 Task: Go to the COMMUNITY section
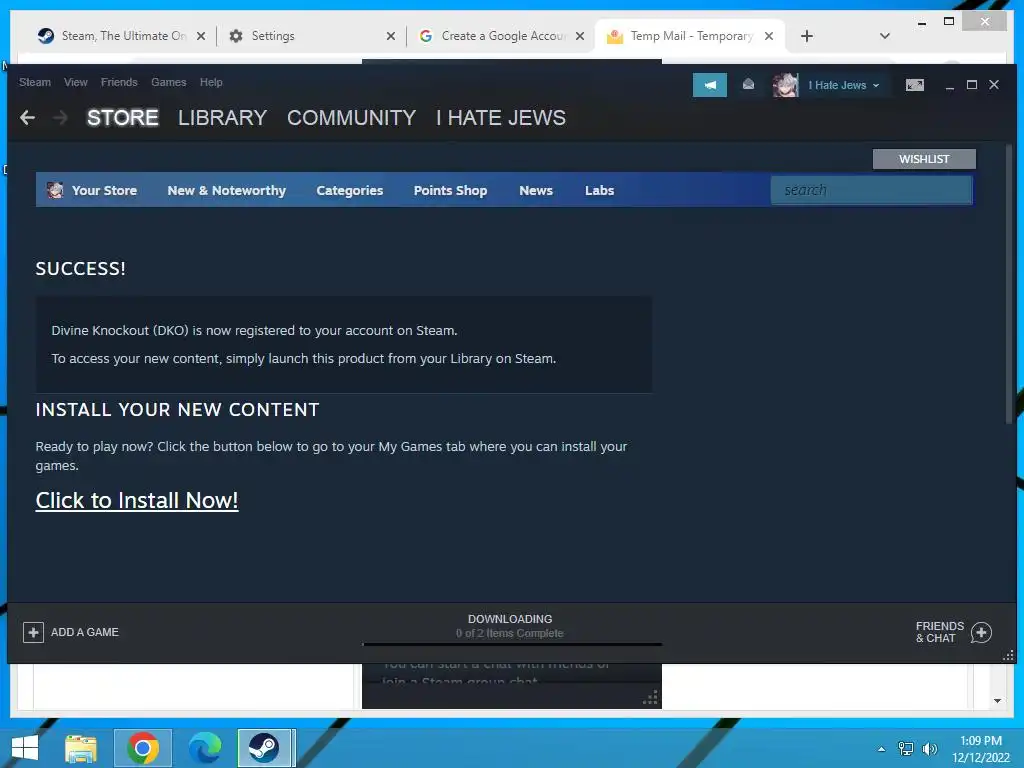coord(351,118)
